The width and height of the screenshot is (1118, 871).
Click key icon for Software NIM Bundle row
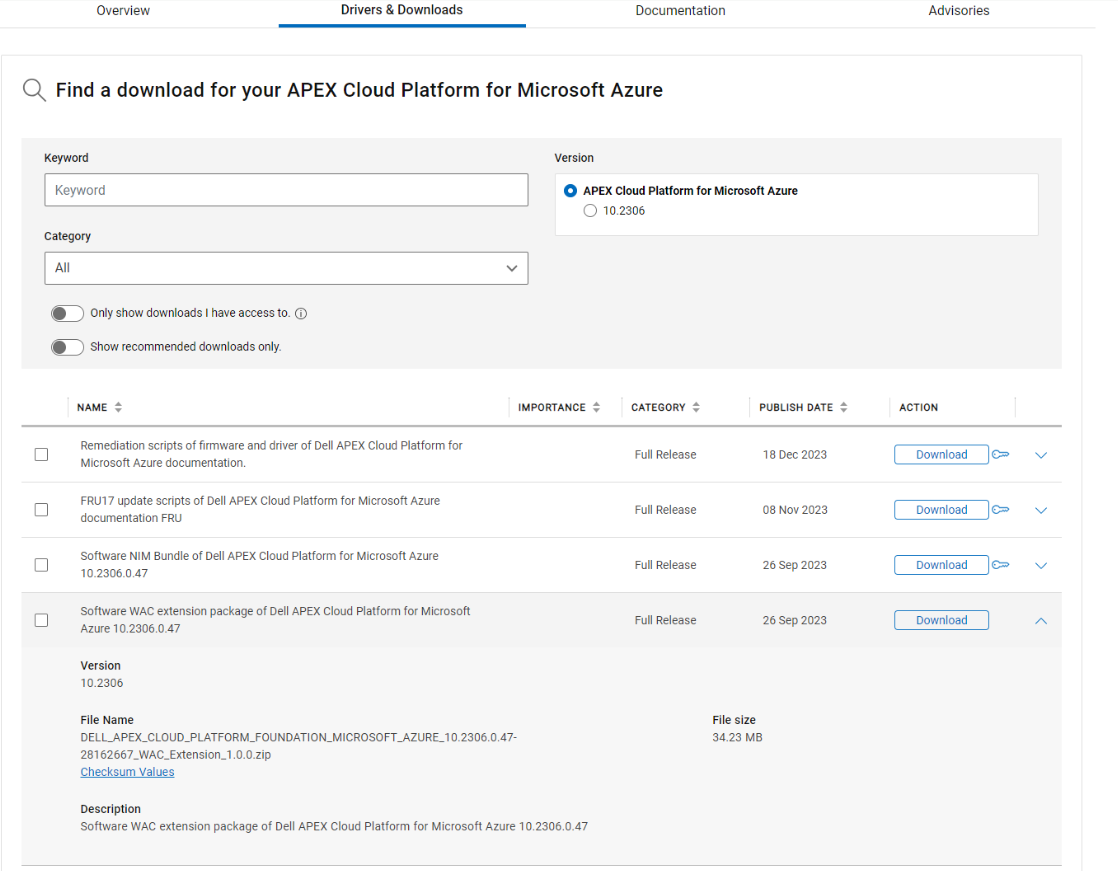tap(1000, 565)
